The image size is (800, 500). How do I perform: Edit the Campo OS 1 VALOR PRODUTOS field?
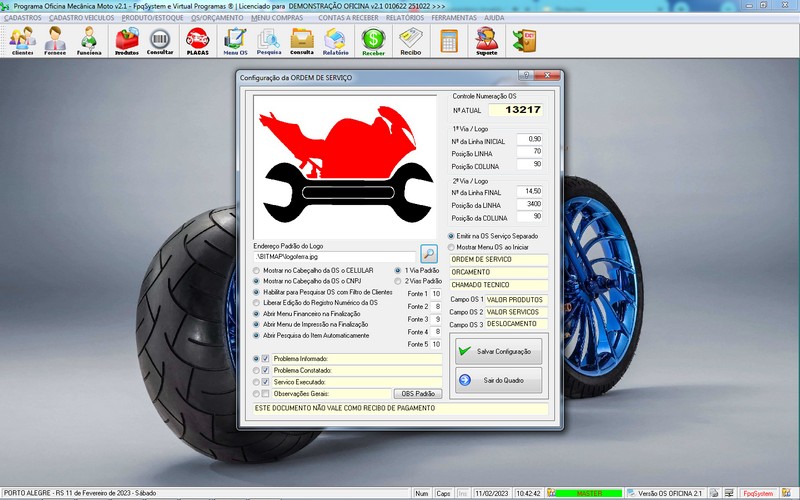click(x=516, y=300)
